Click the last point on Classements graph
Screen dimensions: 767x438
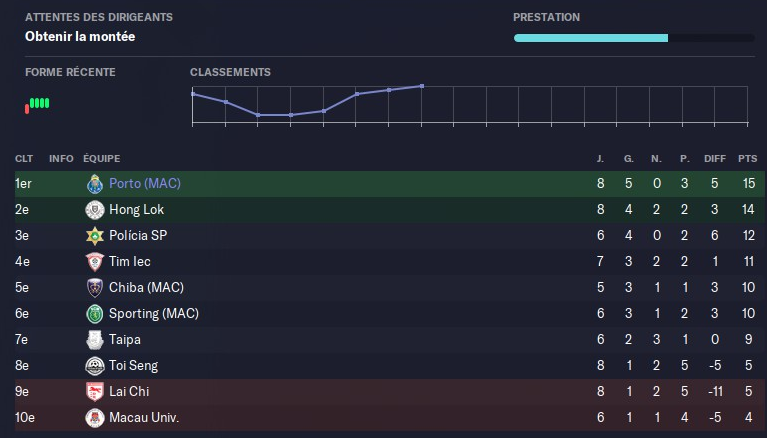[x=422, y=86]
